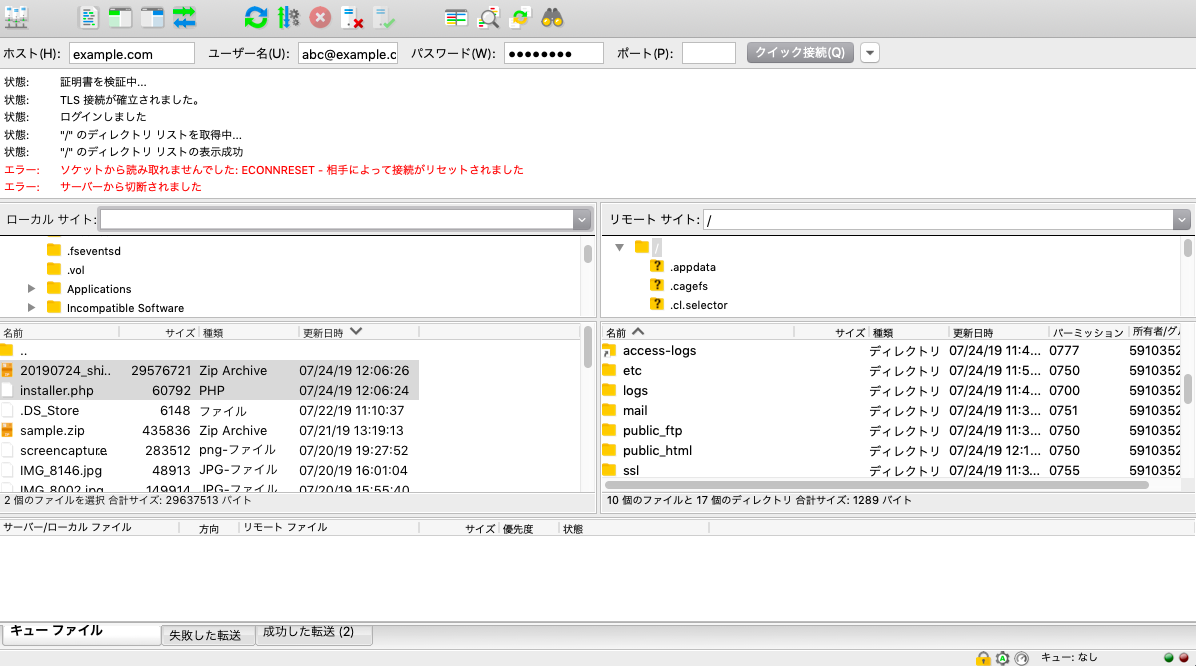Expand the Applications folder in local tree

[x=30, y=289]
